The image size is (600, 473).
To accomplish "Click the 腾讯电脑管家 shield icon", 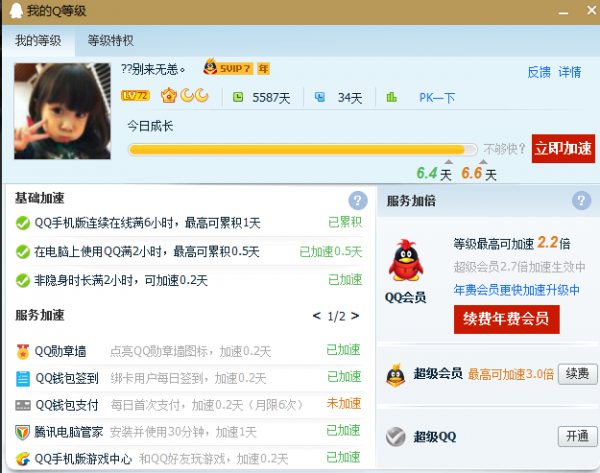I will tap(23, 432).
